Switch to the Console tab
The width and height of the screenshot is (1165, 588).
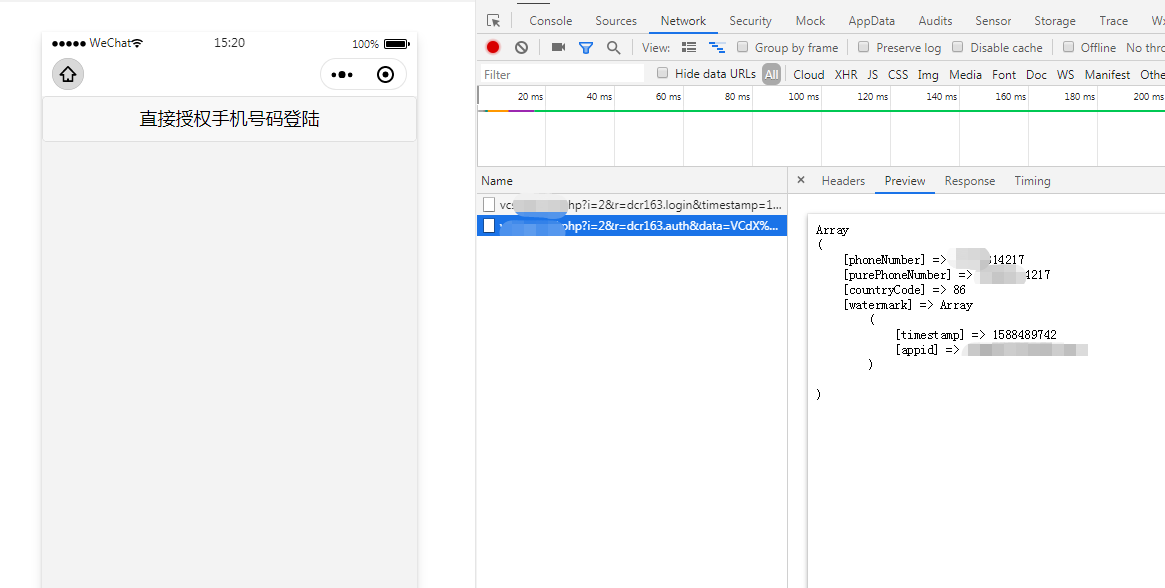(551, 21)
